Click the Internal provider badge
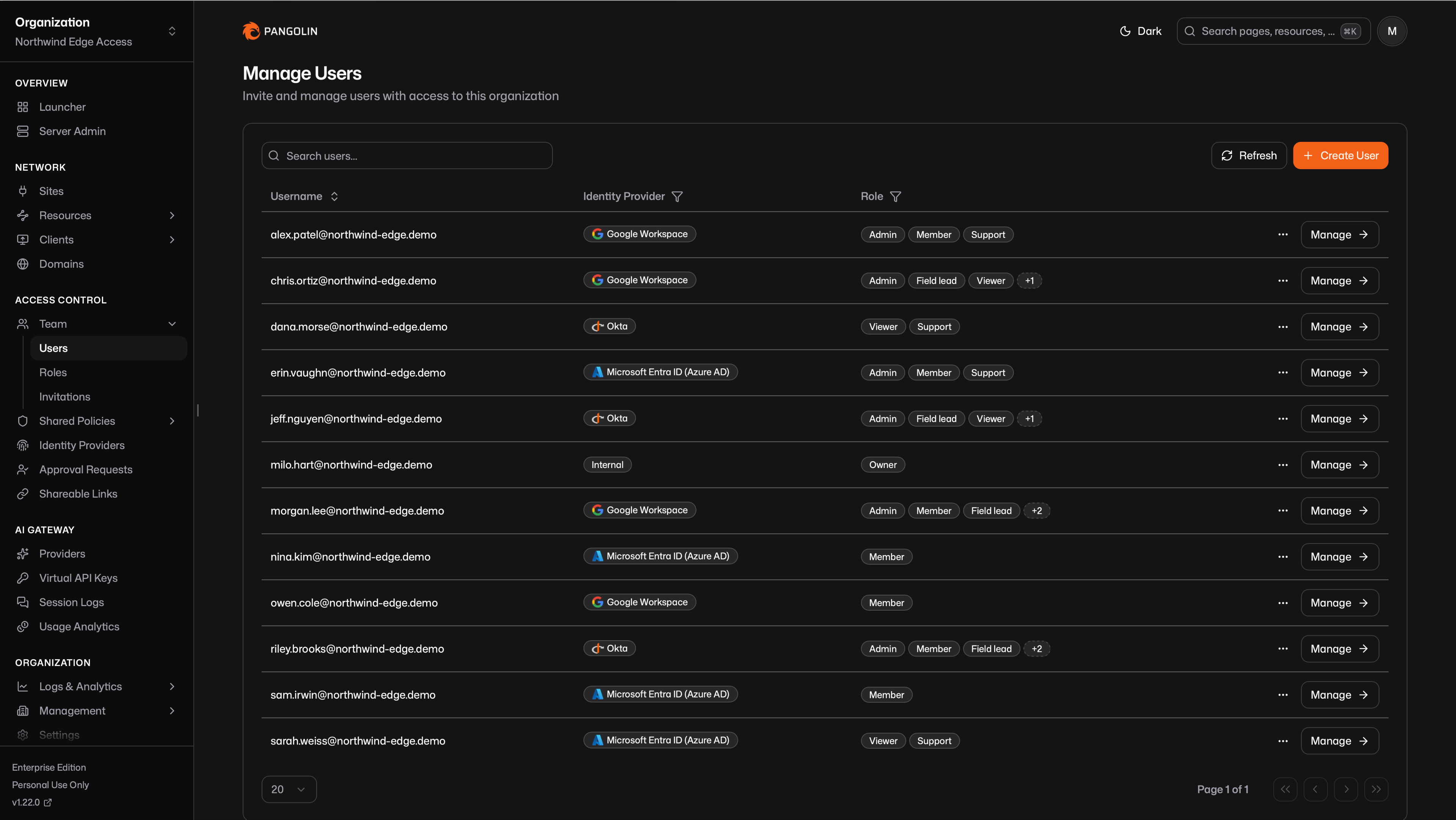This screenshot has width=1456, height=820. 607,465
